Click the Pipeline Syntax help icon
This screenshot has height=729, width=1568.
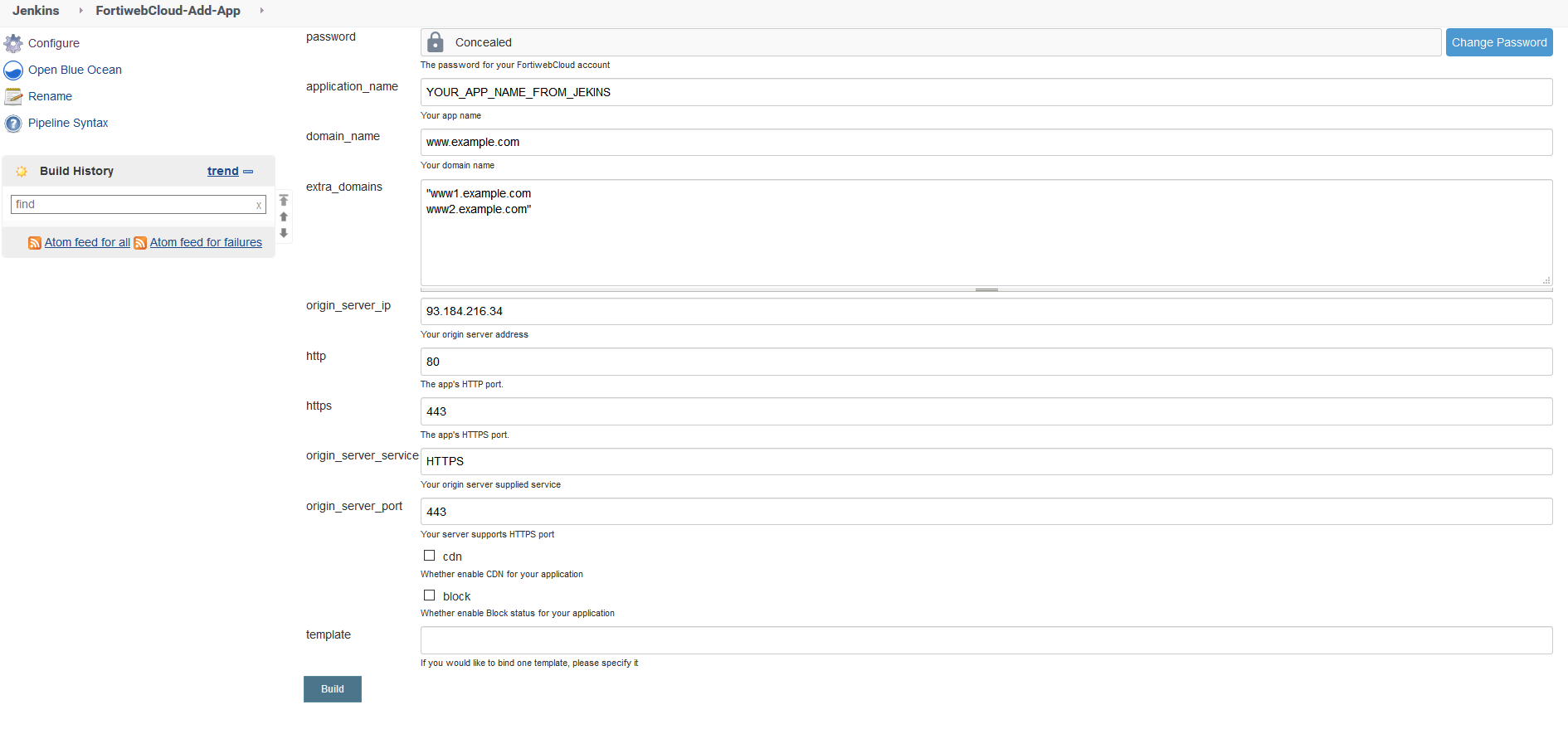pyautogui.click(x=13, y=124)
